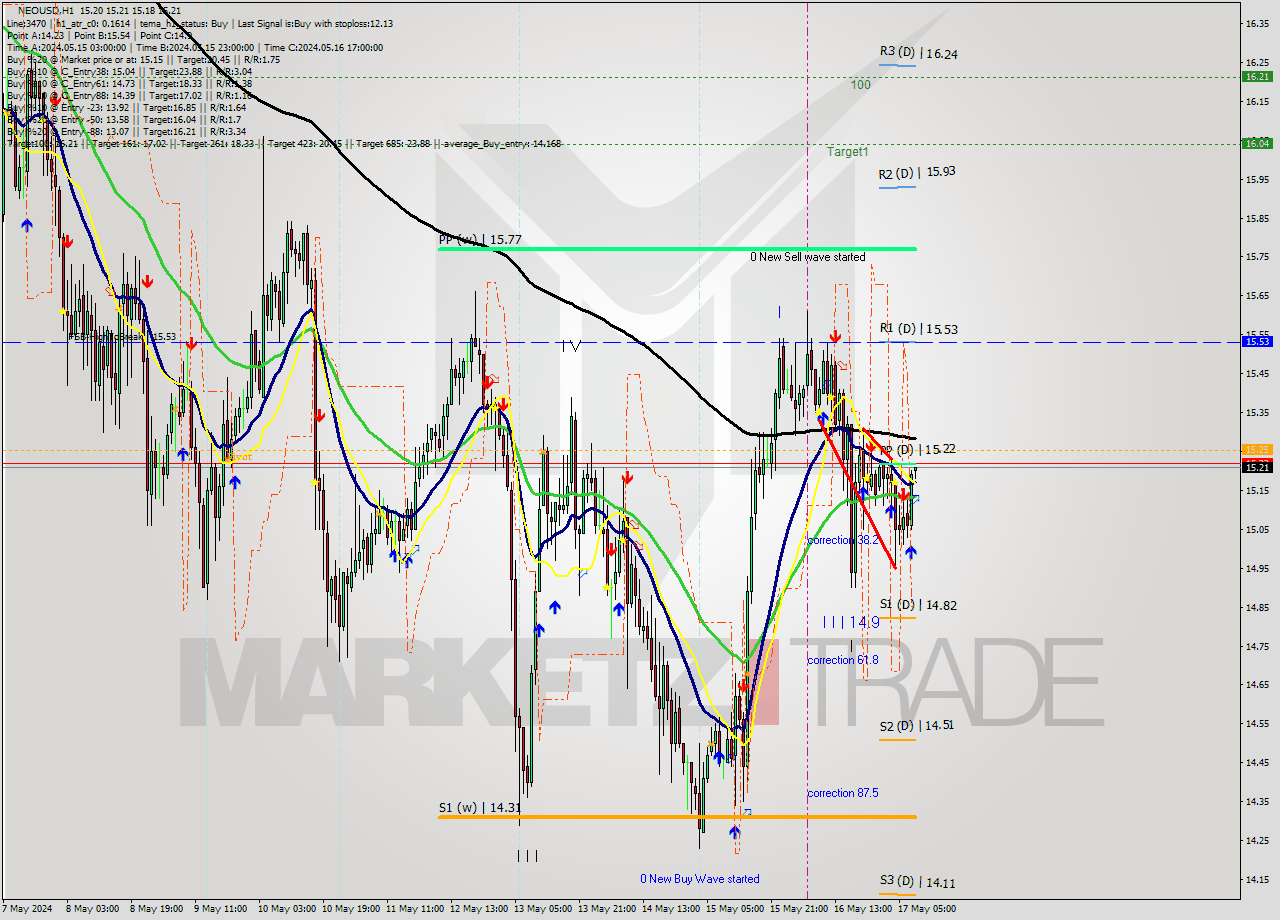Click the 14.15 price axis value
This screenshot has width=1280, height=920.
(x=1256, y=879)
